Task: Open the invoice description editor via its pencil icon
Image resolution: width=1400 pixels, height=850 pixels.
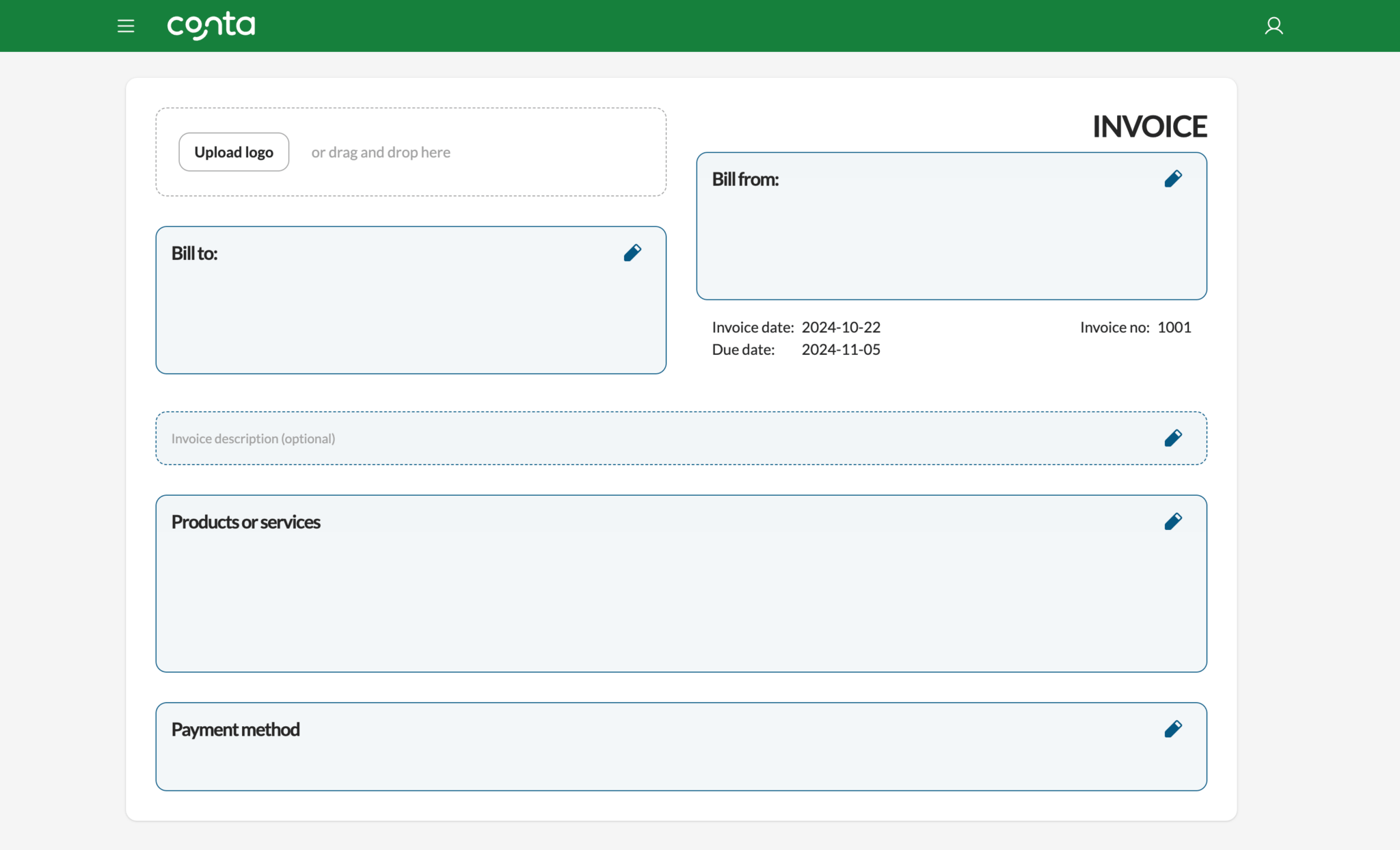Action: [x=1173, y=438]
